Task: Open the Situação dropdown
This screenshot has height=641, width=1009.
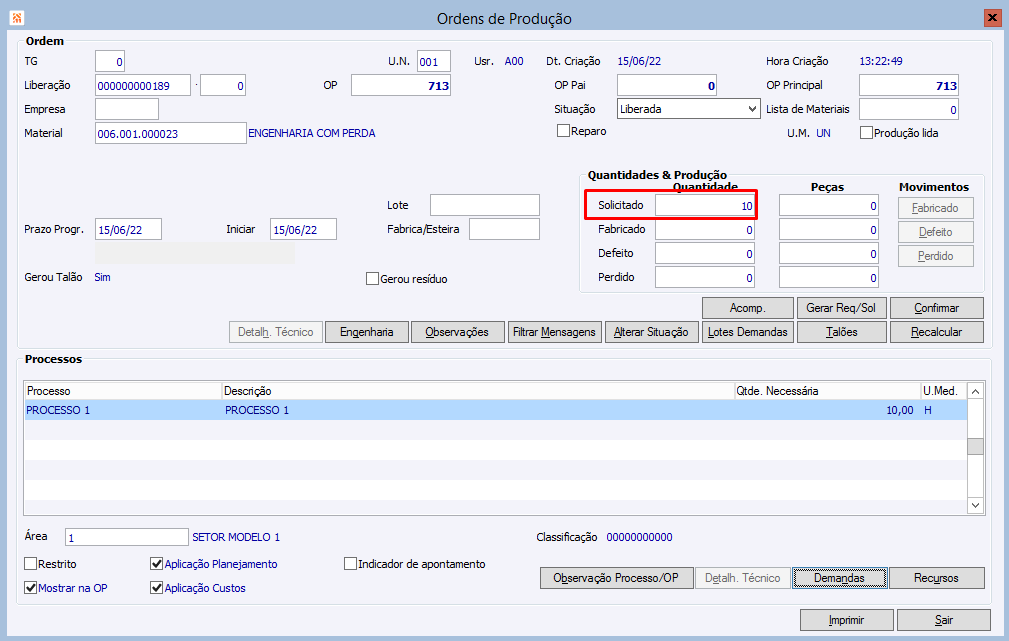Action: click(x=688, y=109)
